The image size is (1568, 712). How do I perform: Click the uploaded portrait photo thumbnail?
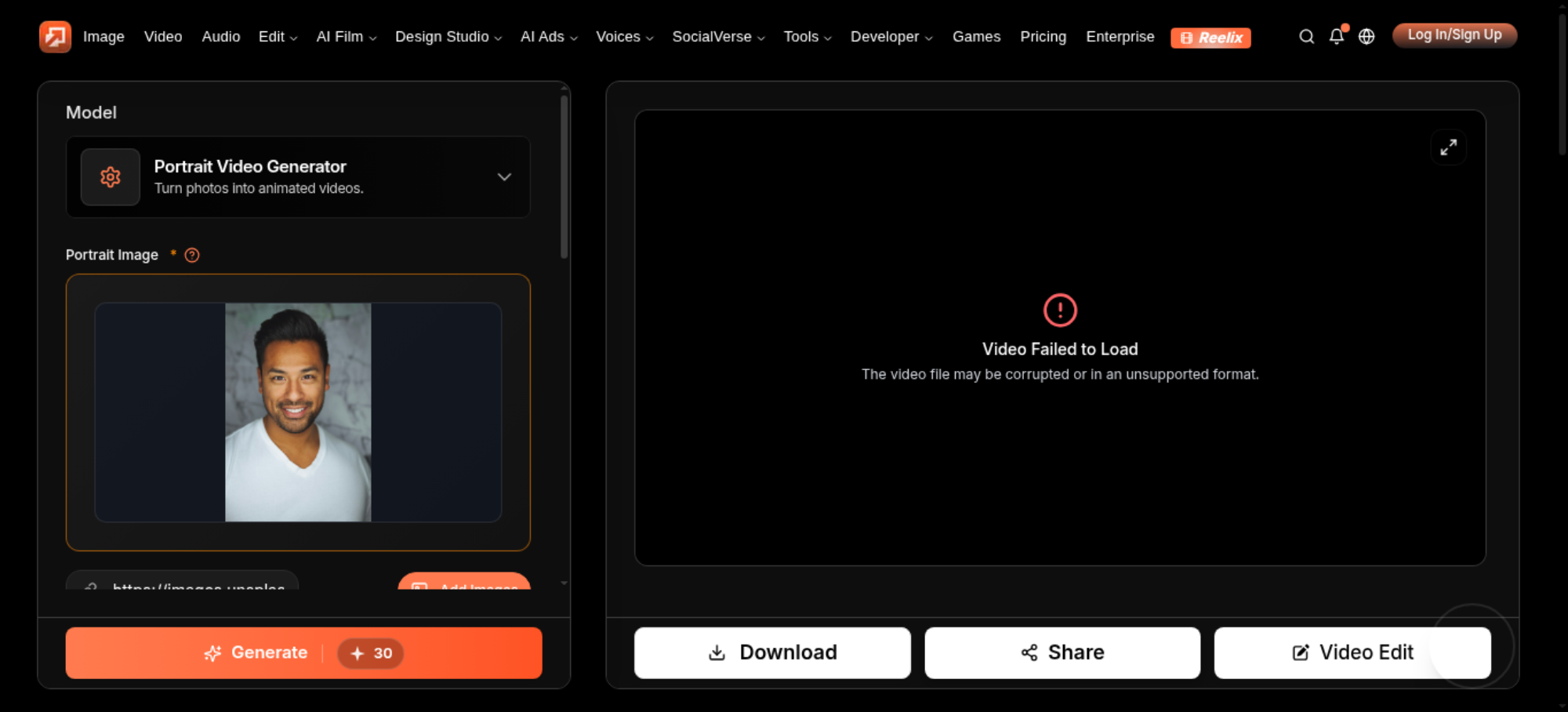(x=298, y=412)
